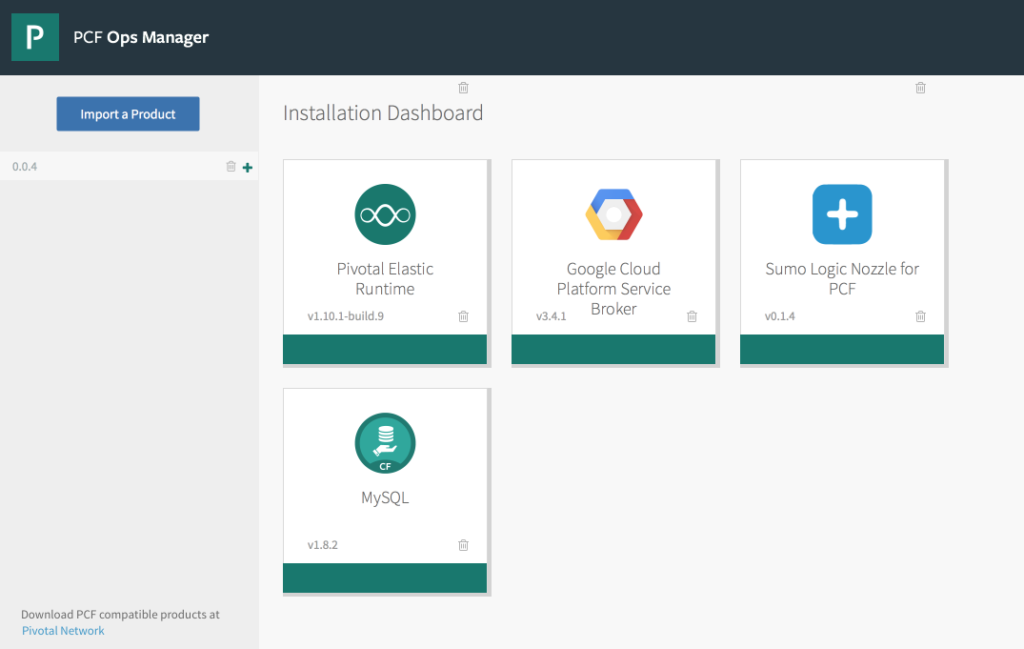Click green status bar on Pivotal Elastic Runtime
This screenshot has height=649, width=1024.
point(385,349)
